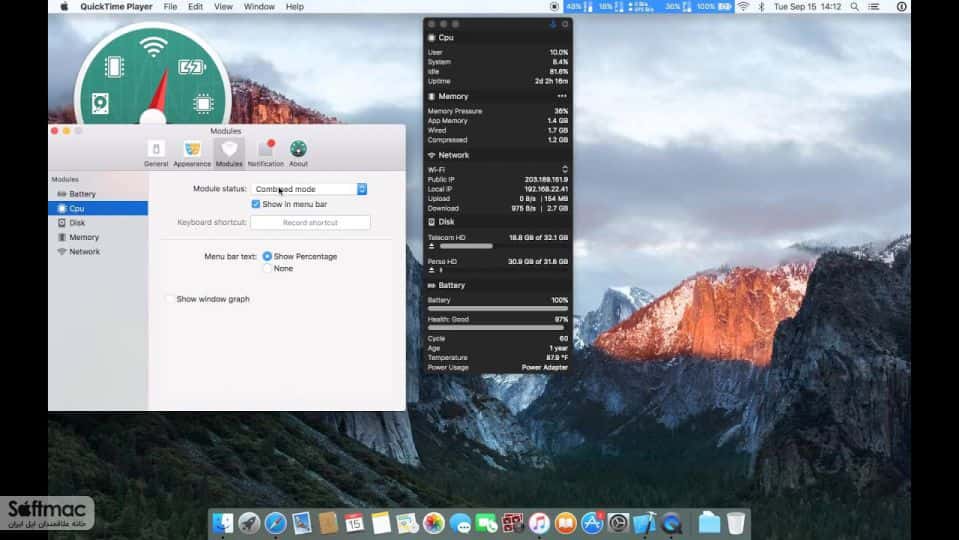Open Notification Center in menu bar
This screenshot has height=540, width=959.
[x=874, y=7]
